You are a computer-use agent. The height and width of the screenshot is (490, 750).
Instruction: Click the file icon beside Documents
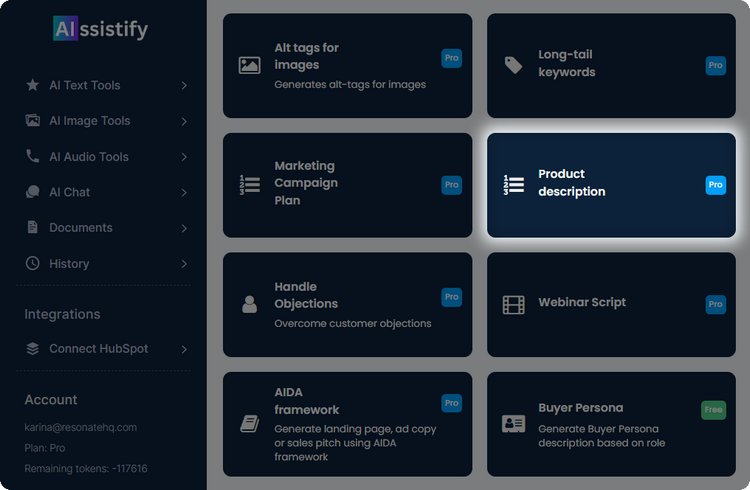click(33, 228)
